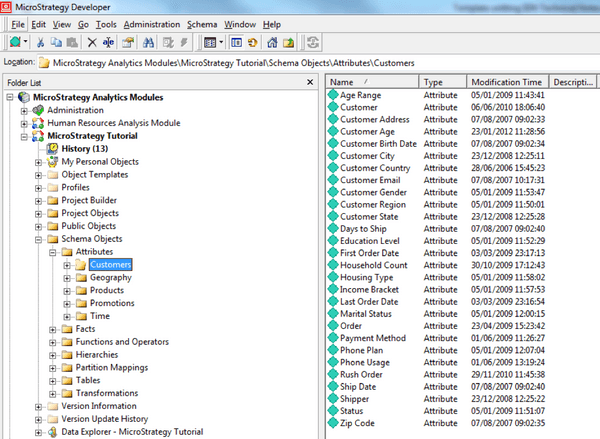The width and height of the screenshot is (600, 439).
Task: Sort by the Name column header
Action: (372, 82)
